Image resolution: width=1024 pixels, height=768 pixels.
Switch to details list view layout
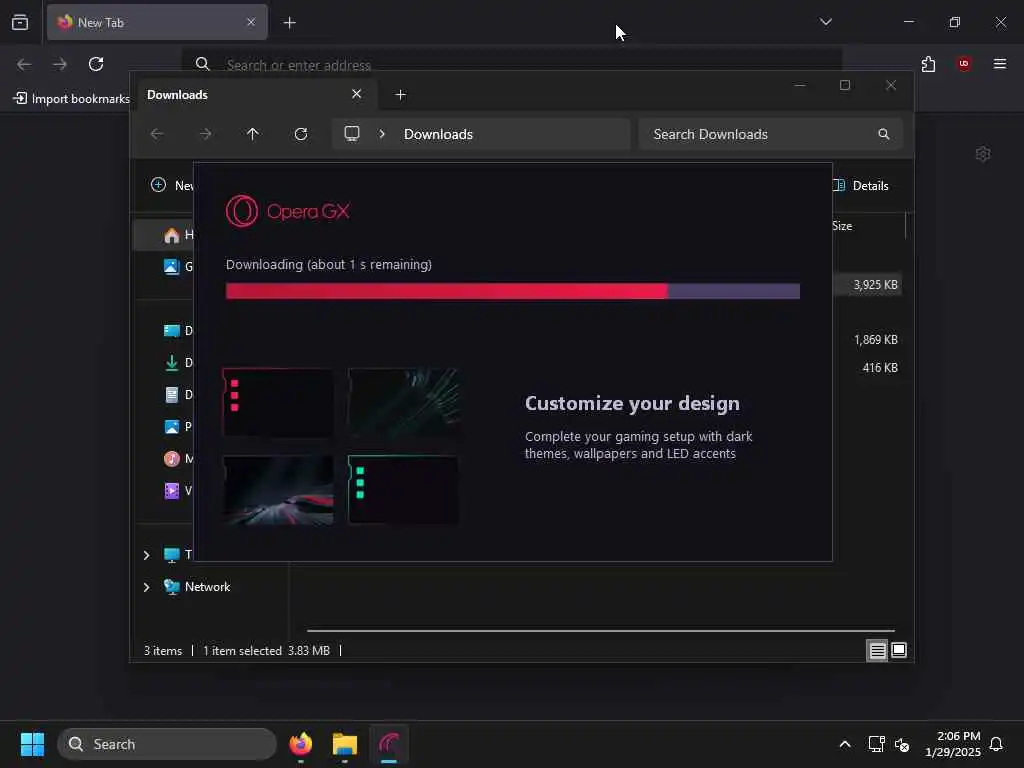coord(877,650)
